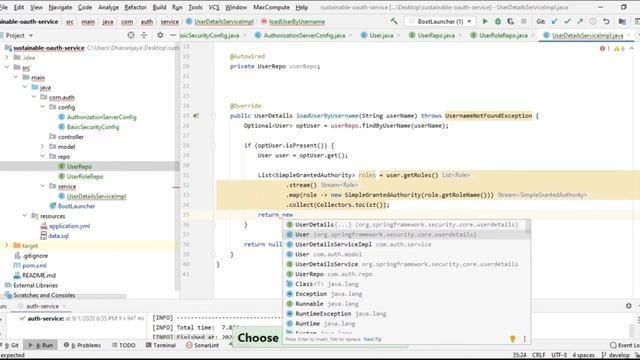The width and height of the screenshot is (640, 360).
Task: Collapse all icon in Project panel
Action: coord(144,36)
